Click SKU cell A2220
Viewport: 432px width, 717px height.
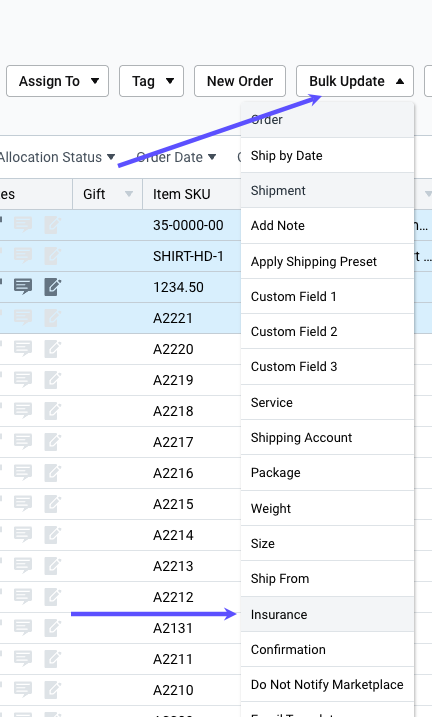tap(173, 349)
